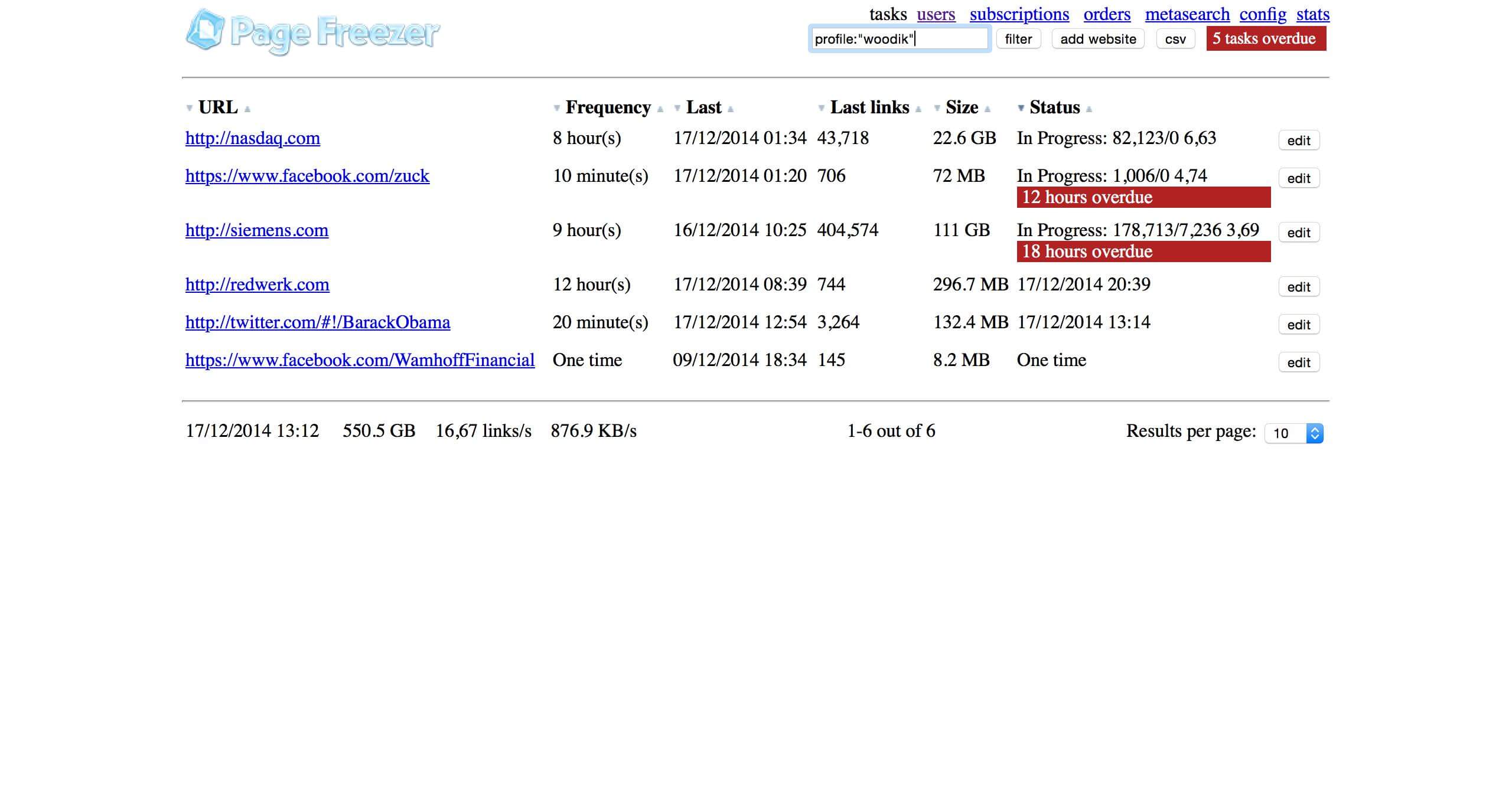Sort Status column ascending arrow
This screenshot has width=1512, height=797.
pyautogui.click(x=1089, y=109)
